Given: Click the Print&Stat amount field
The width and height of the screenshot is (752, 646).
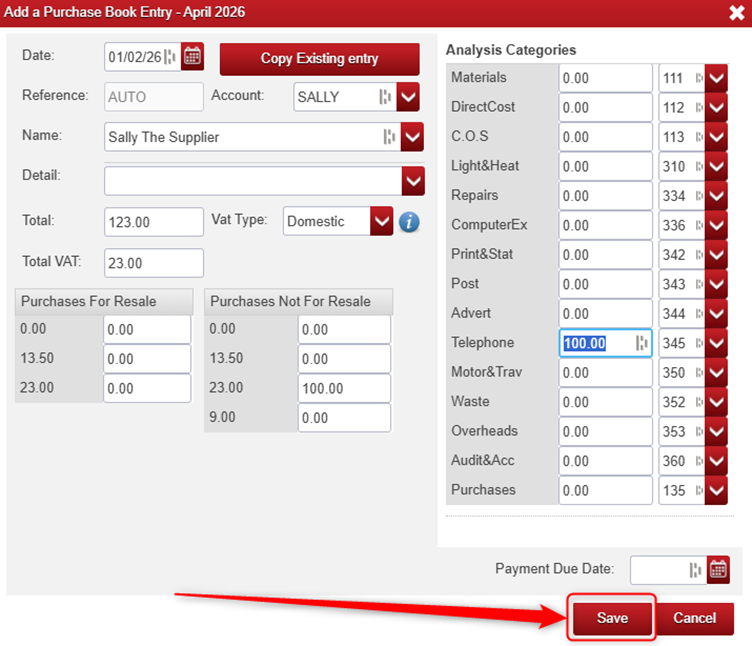Looking at the screenshot, I should pos(606,255).
